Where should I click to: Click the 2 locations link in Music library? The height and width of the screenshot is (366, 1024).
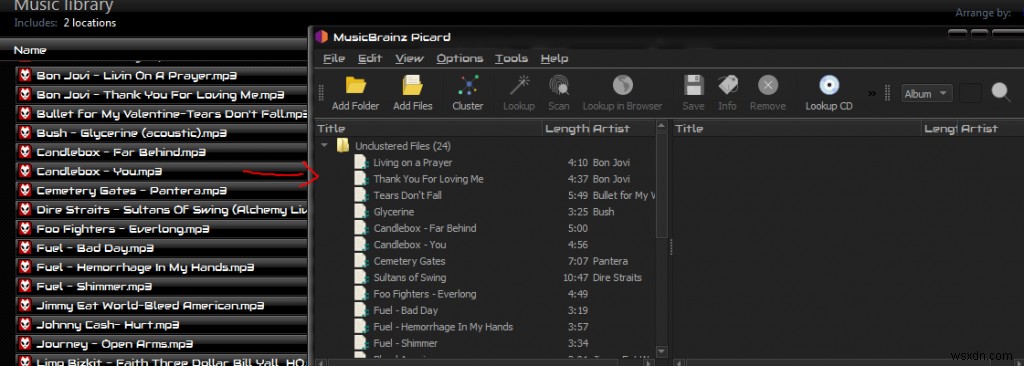89,23
